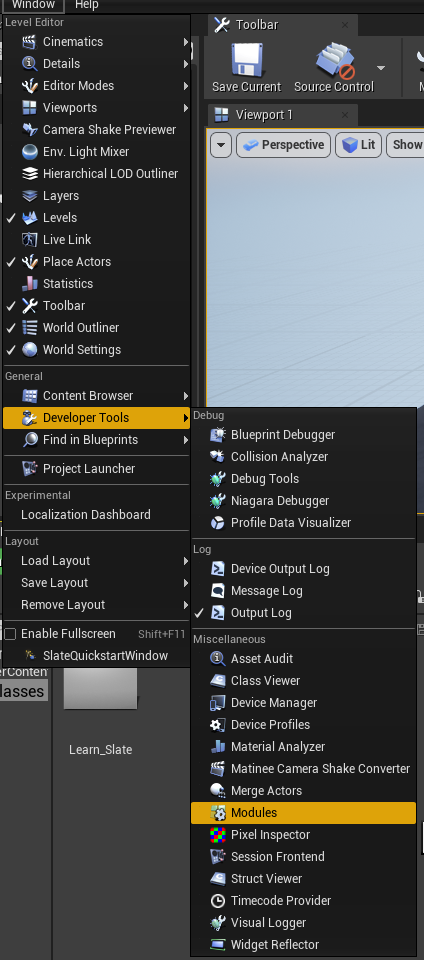Click the Perspective view button

(x=283, y=145)
